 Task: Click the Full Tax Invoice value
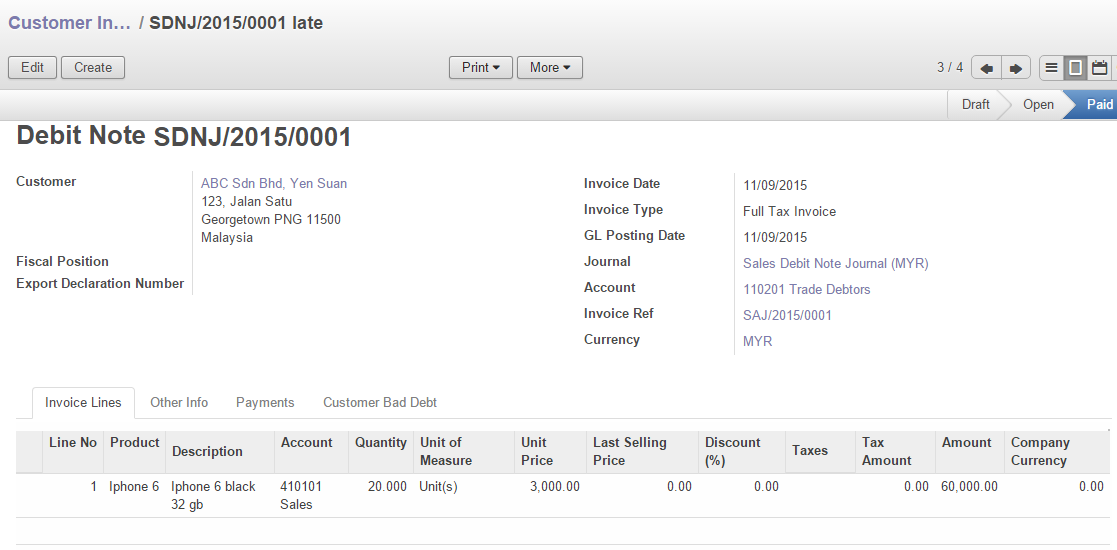tap(789, 212)
